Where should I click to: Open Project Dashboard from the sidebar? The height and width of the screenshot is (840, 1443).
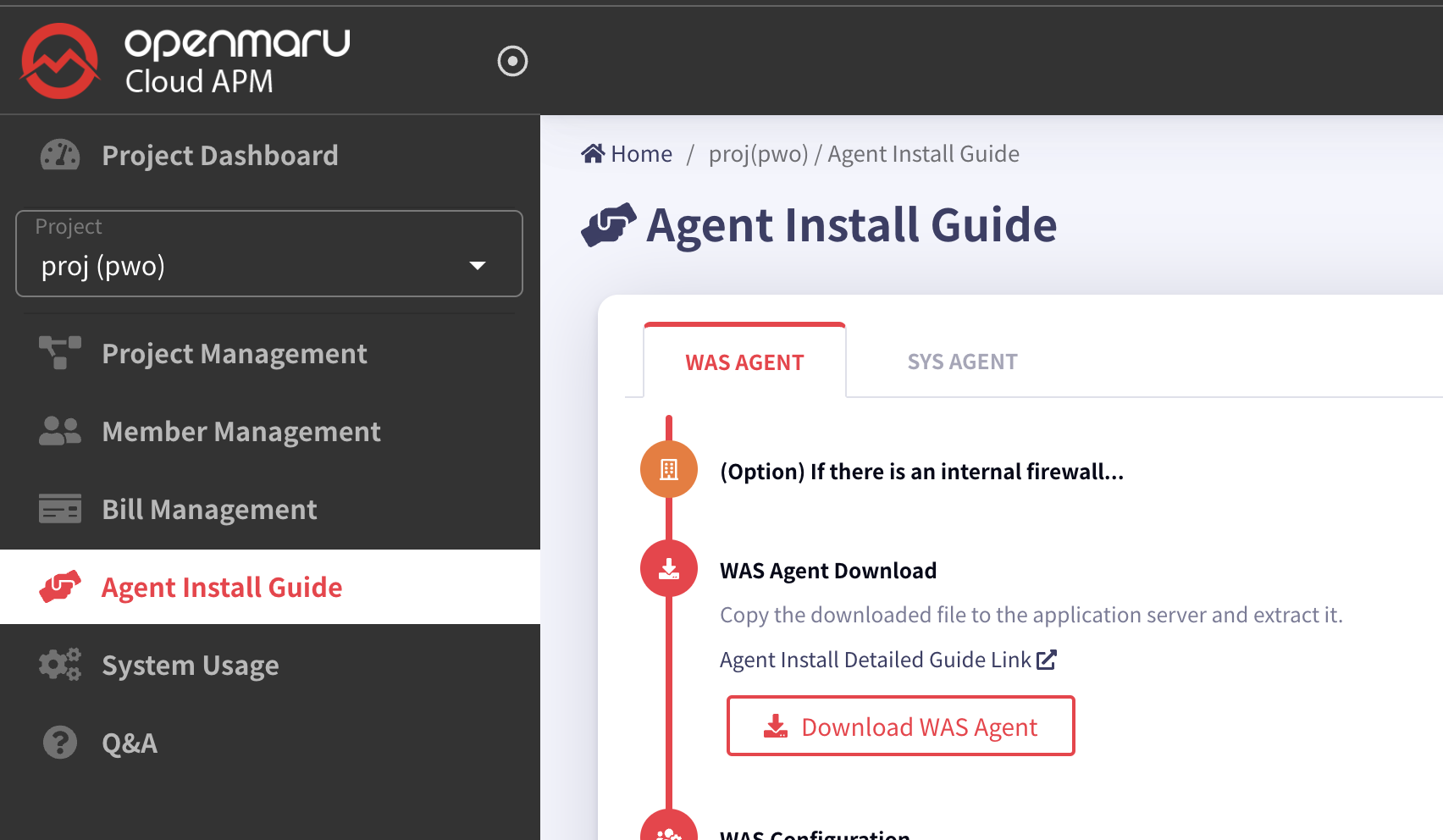click(x=219, y=156)
